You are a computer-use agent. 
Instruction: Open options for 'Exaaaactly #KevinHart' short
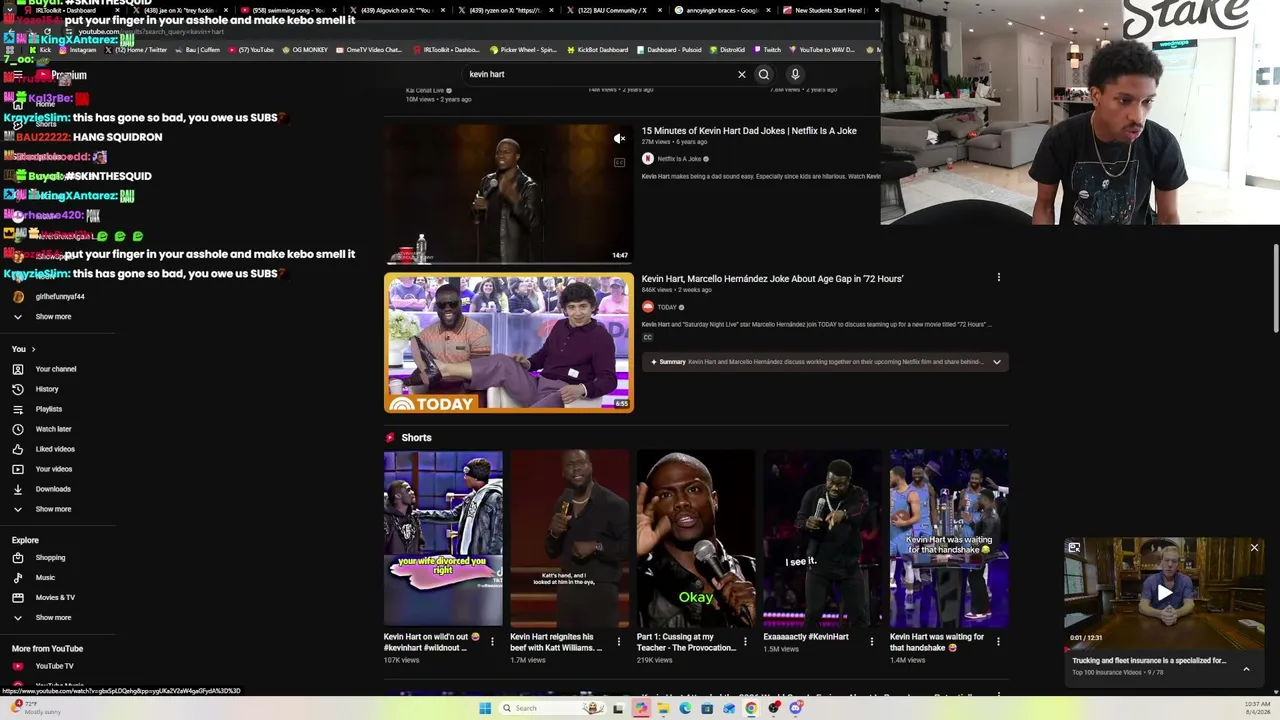pyautogui.click(x=871, y=641)
